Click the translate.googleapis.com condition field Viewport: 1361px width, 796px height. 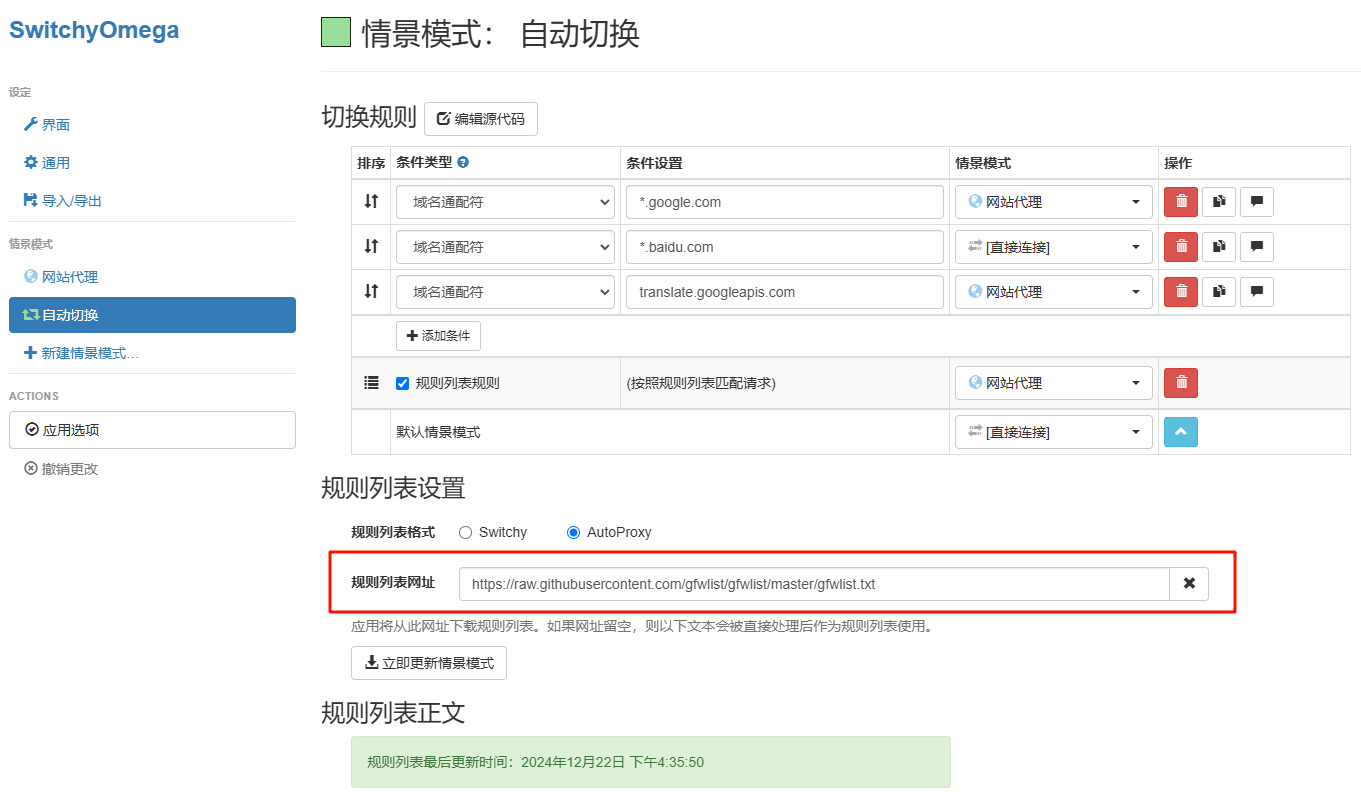[x=784, y=292]
